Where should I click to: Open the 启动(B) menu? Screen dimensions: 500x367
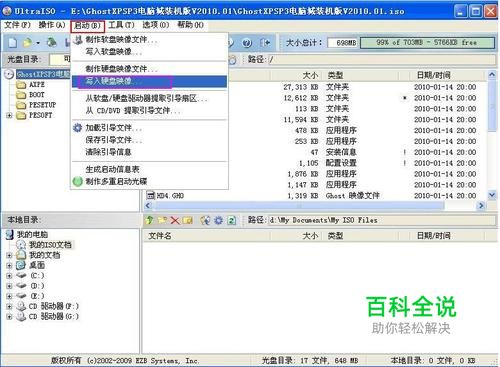[87, 26]
